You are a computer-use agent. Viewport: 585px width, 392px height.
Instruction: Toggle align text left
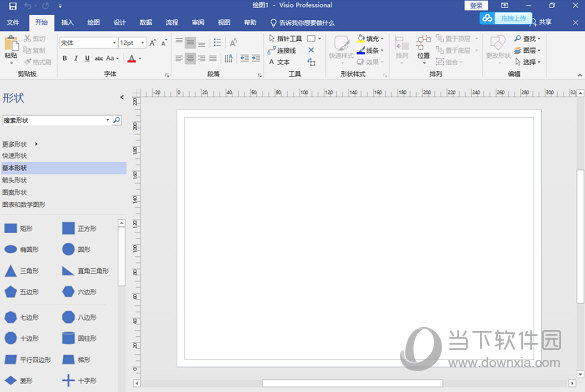tap(179, 58)
